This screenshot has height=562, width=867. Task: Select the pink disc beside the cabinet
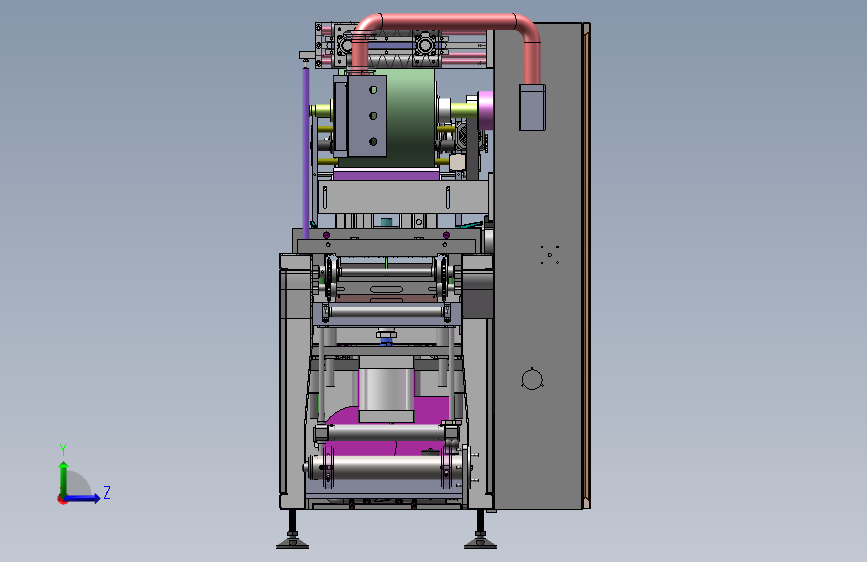point(485,111)
